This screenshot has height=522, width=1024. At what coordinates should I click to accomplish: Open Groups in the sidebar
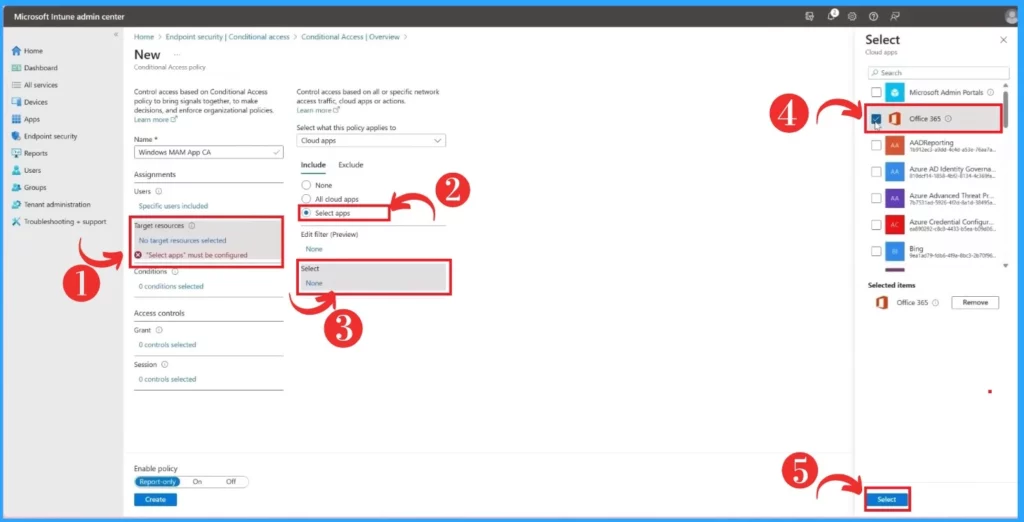click(29, 187)
